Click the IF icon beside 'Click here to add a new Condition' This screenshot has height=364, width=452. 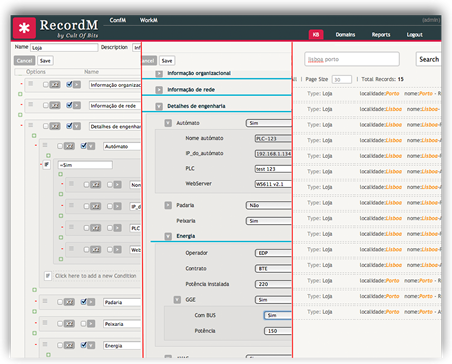(48, 276)
